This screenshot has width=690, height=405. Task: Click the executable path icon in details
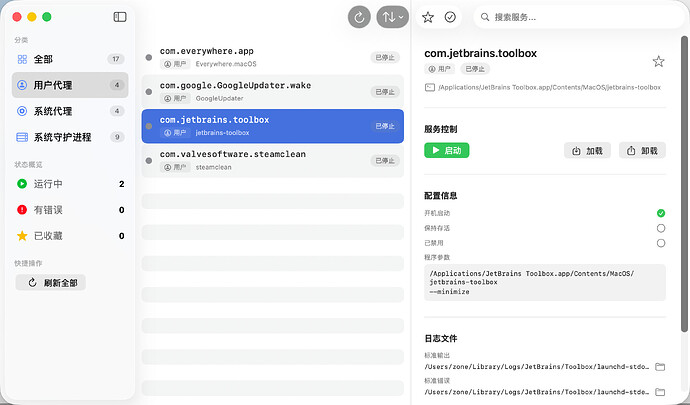point(429,87)
